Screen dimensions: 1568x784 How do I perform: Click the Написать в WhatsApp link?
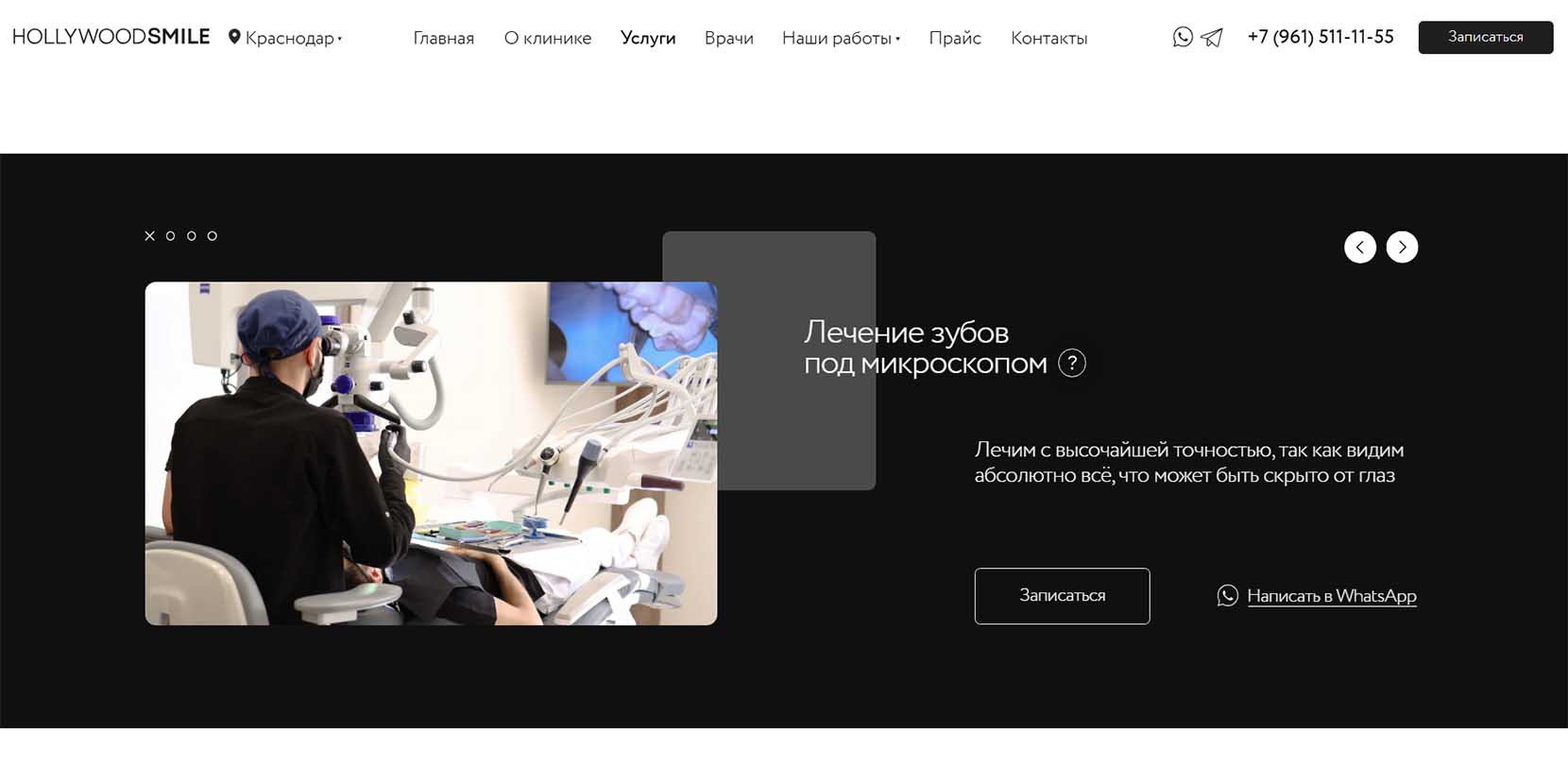[1331, 596]
